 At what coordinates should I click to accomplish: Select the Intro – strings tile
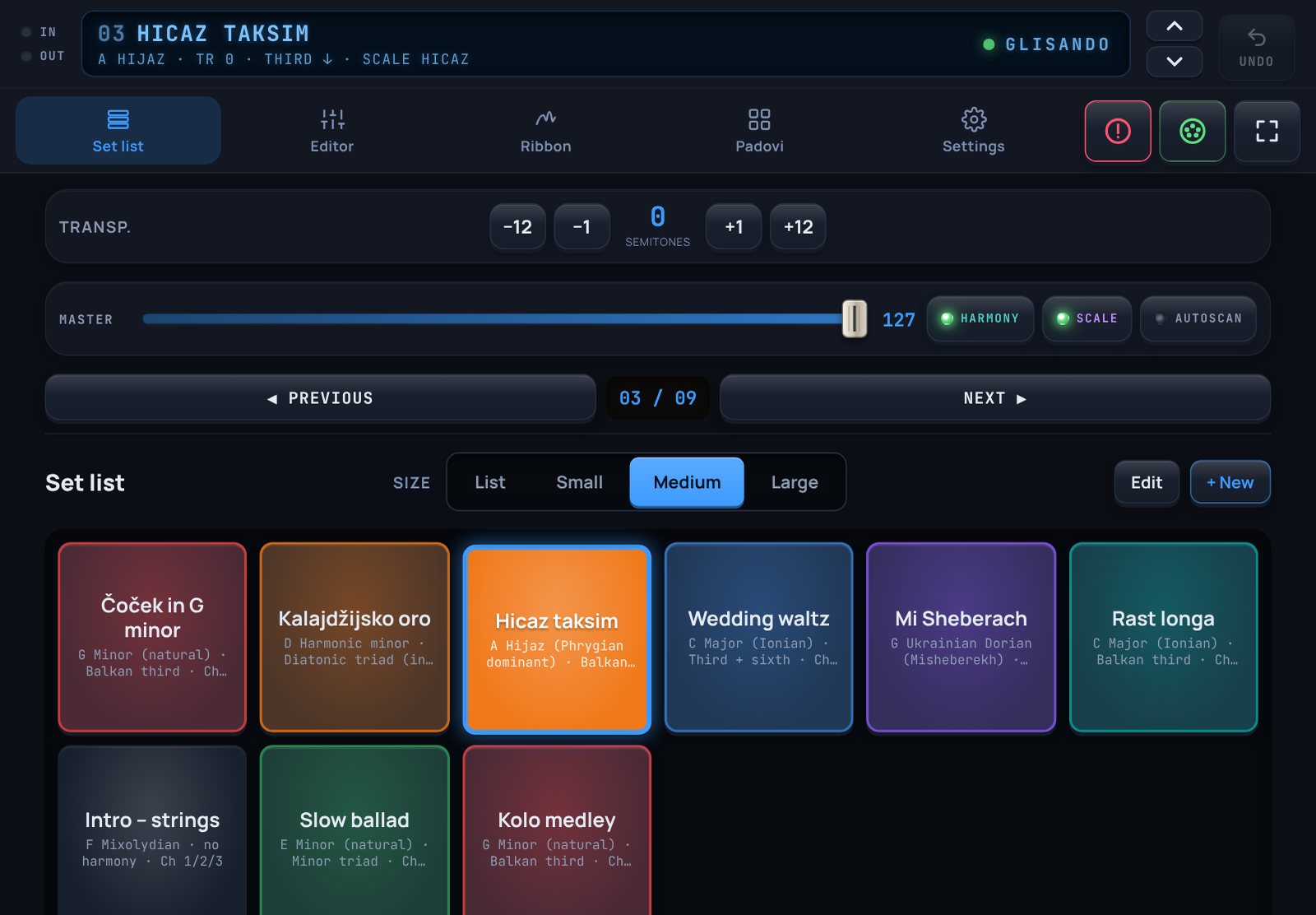(x=152, y=830)
